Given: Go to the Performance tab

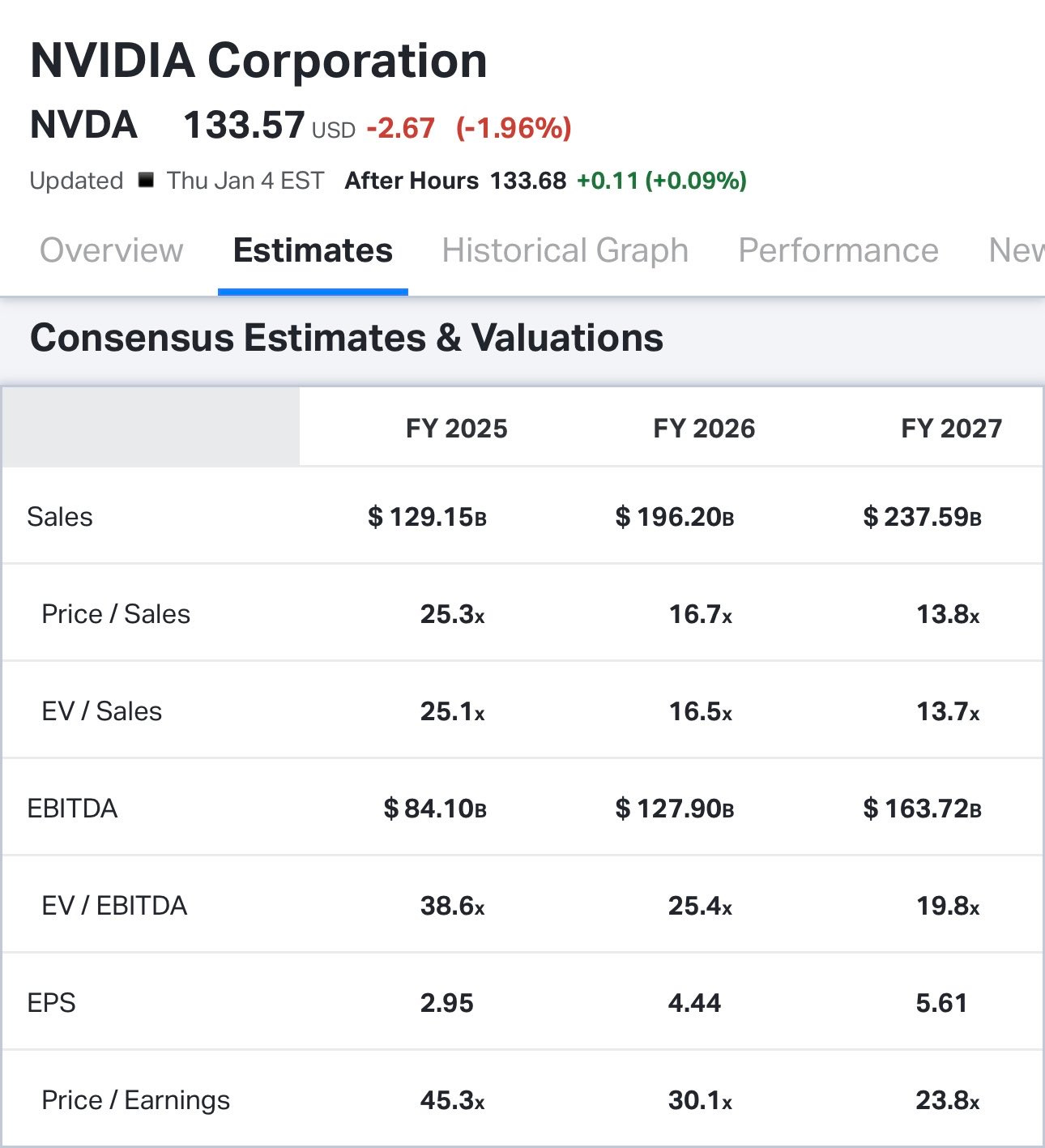Looking at the screenshot, I should point(838,250).
